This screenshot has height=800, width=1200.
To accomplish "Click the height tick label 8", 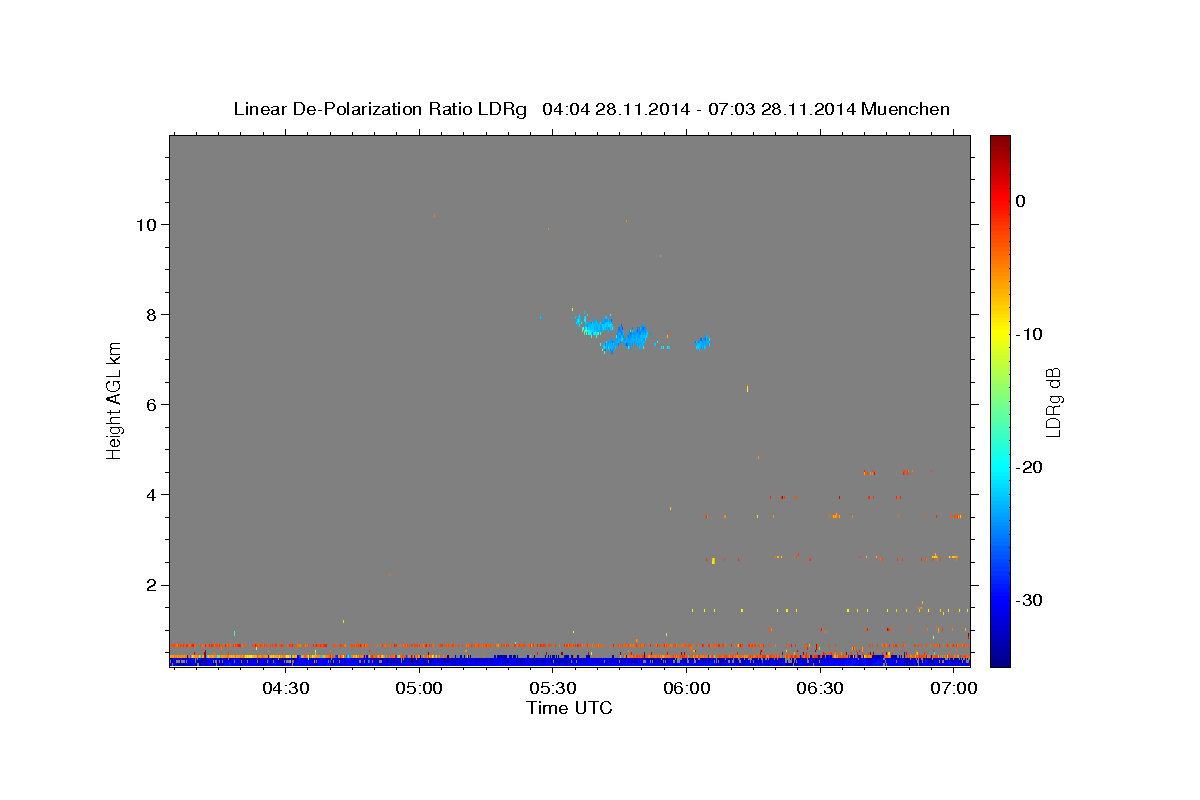I will click(154, 314).
